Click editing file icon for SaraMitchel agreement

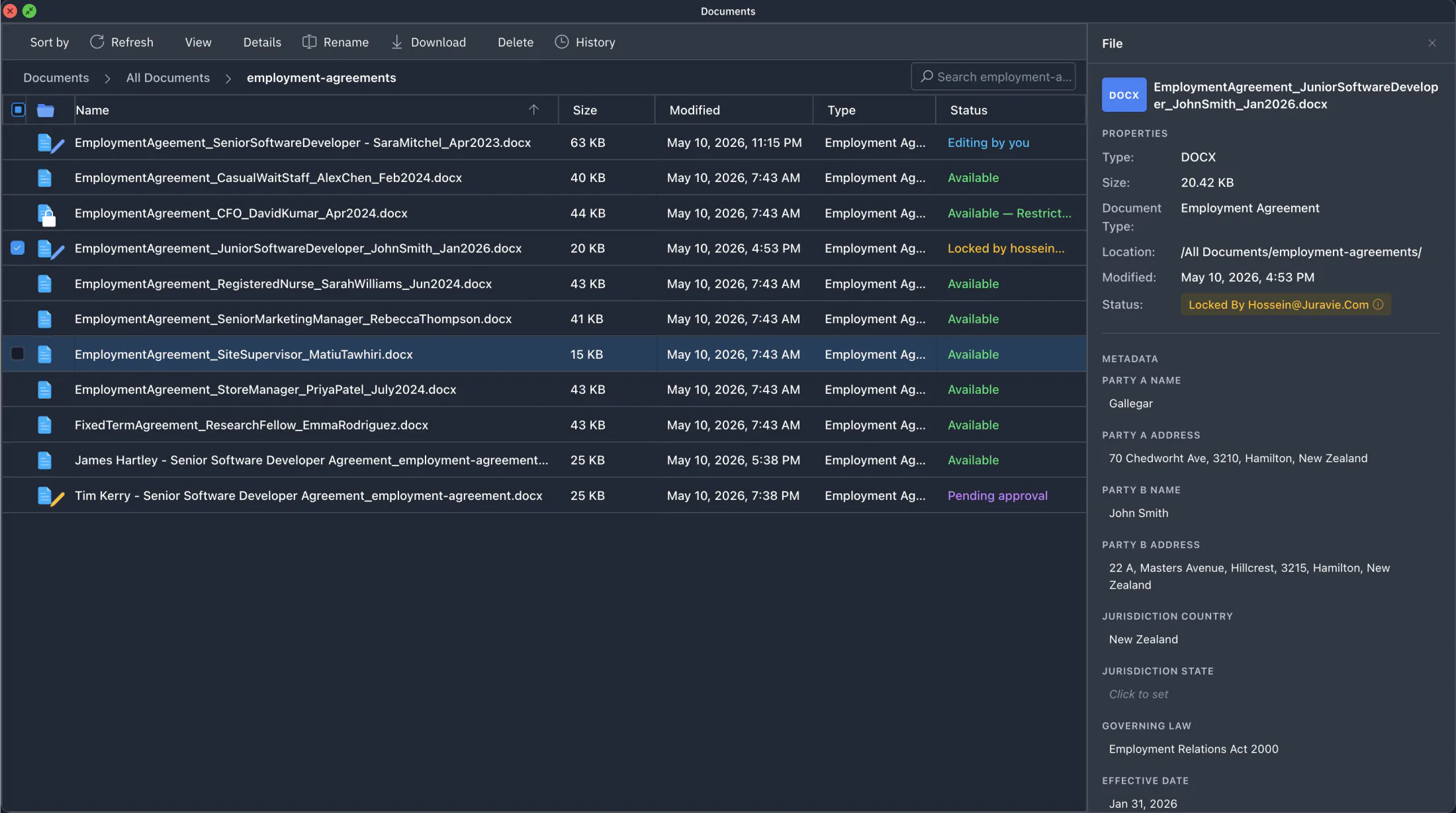click(50, 143)
